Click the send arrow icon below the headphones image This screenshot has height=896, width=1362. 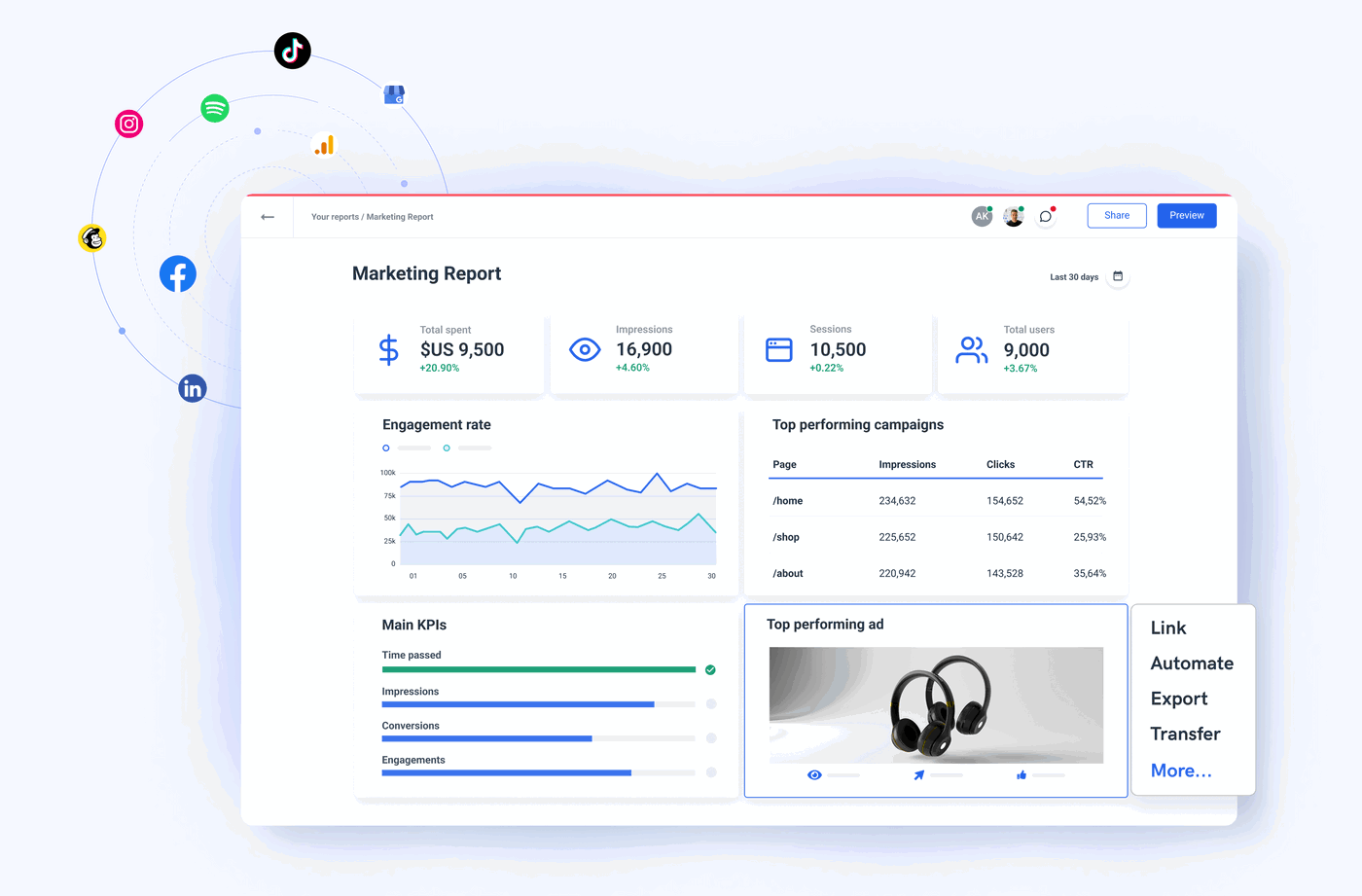917,775
